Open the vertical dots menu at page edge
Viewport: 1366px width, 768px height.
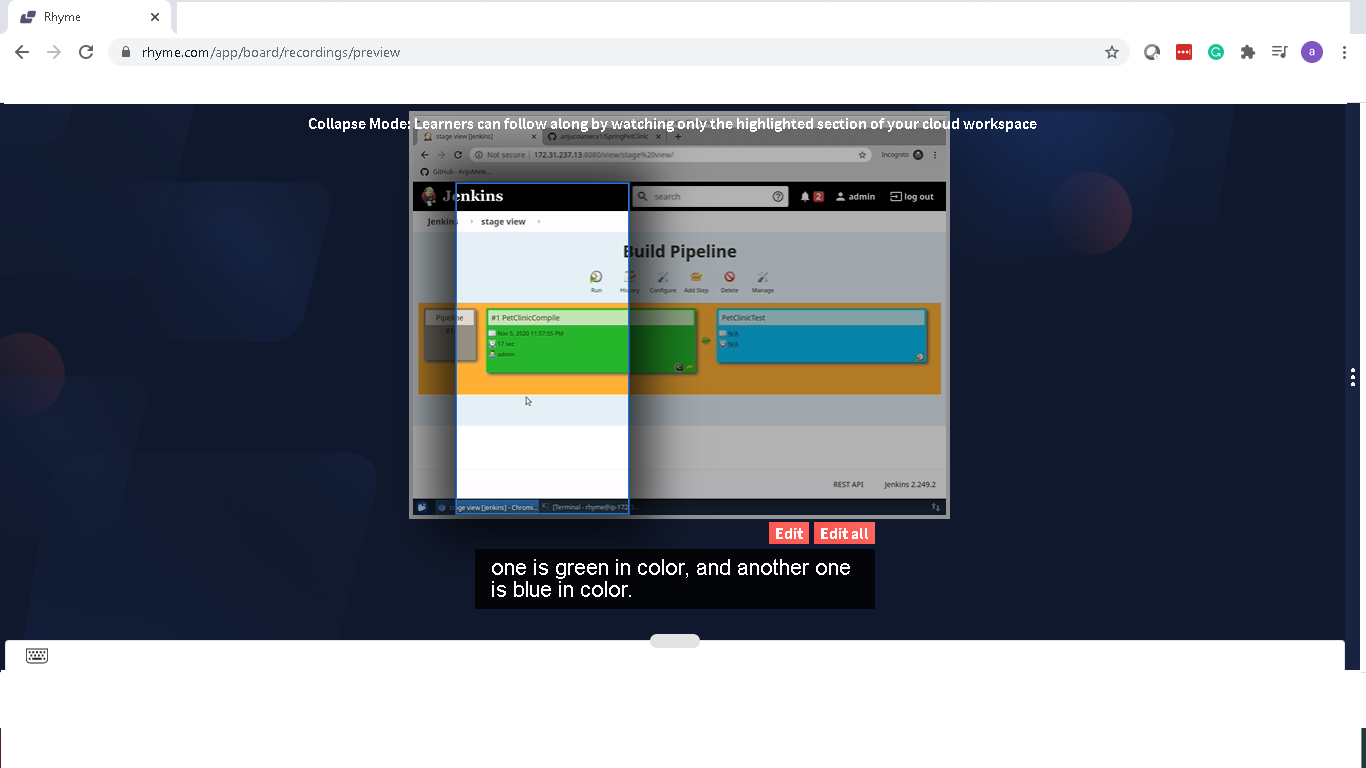coord(1352,377)
